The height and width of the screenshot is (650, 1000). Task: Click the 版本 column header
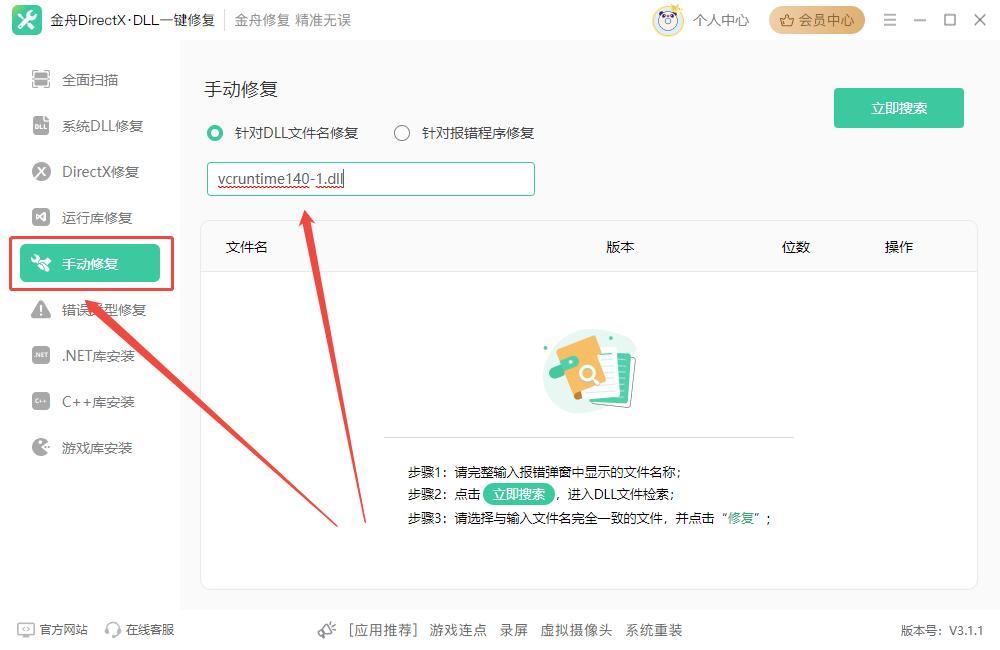coord(620,247)
